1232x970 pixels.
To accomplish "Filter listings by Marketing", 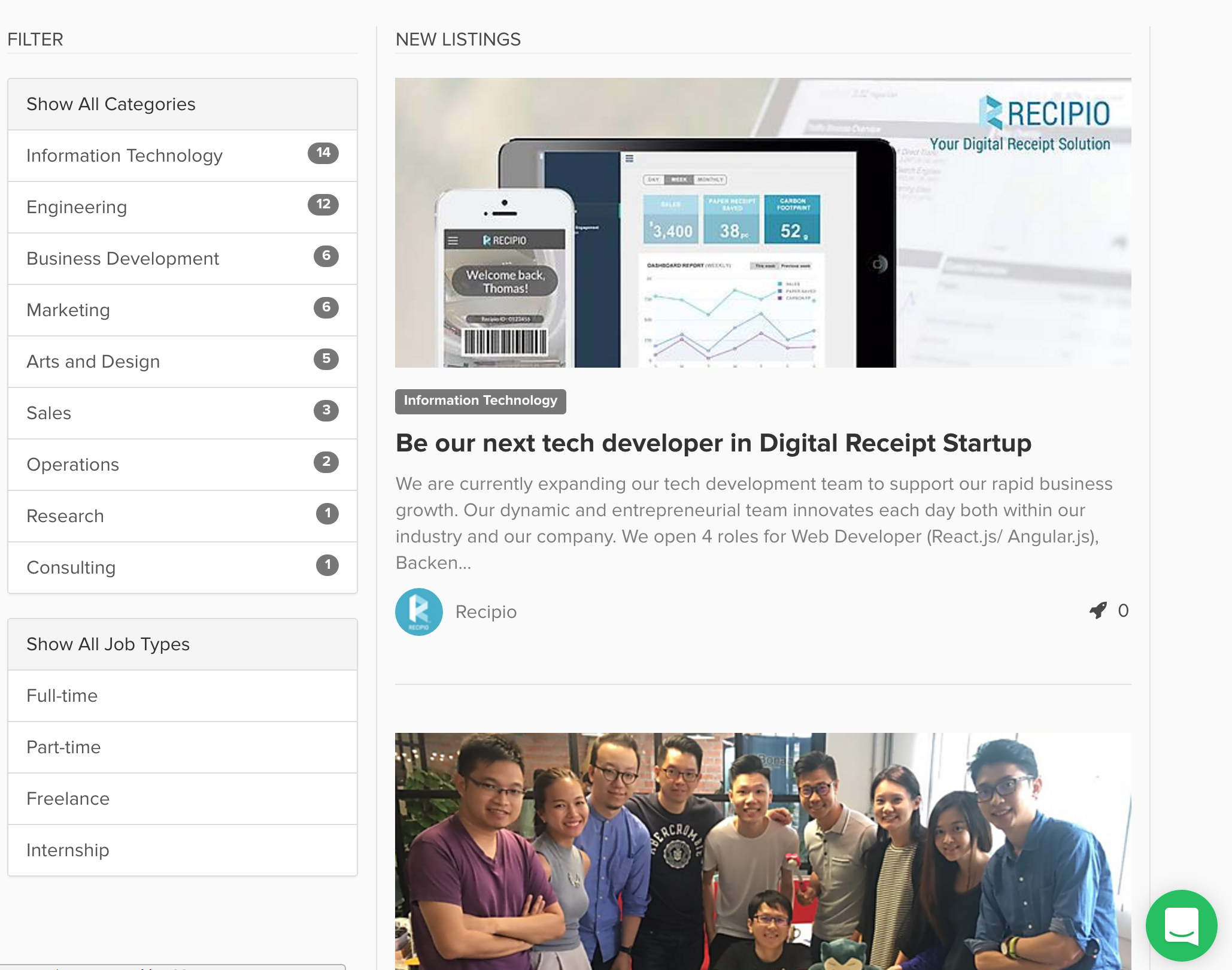I will 68,310.
